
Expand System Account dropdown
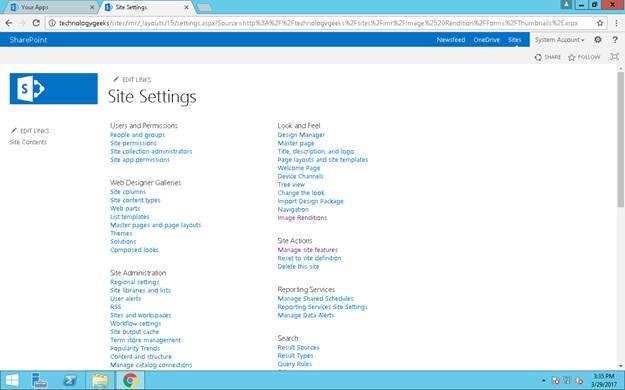559,40
